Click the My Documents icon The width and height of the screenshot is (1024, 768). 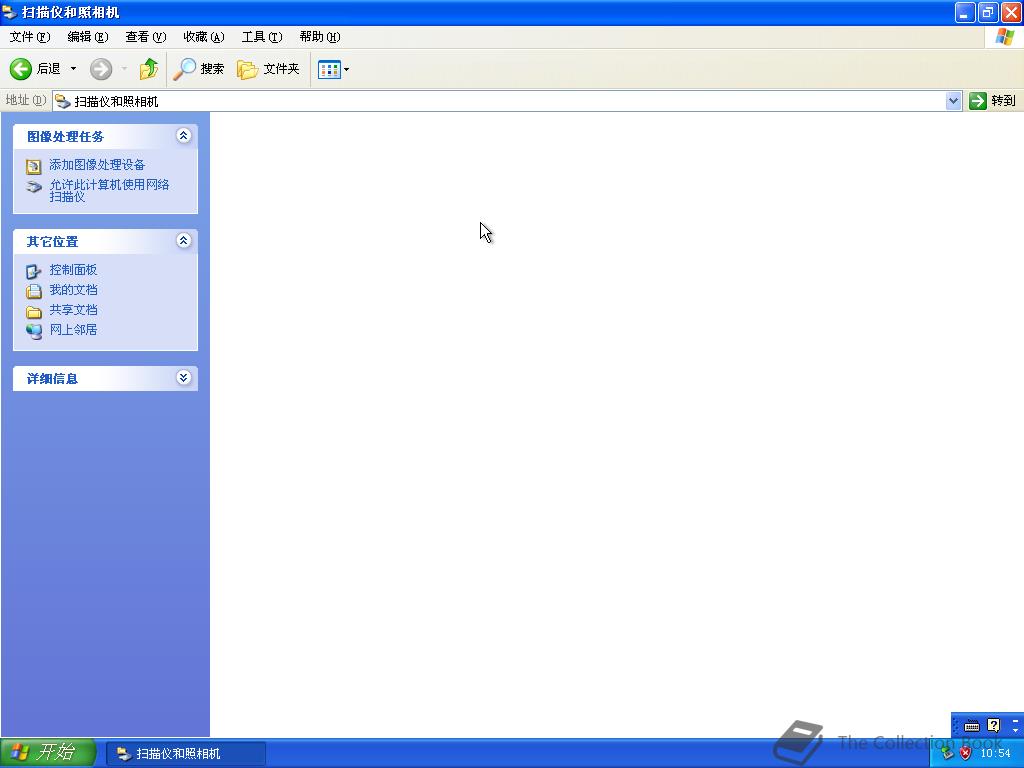[x=33, y=291]
